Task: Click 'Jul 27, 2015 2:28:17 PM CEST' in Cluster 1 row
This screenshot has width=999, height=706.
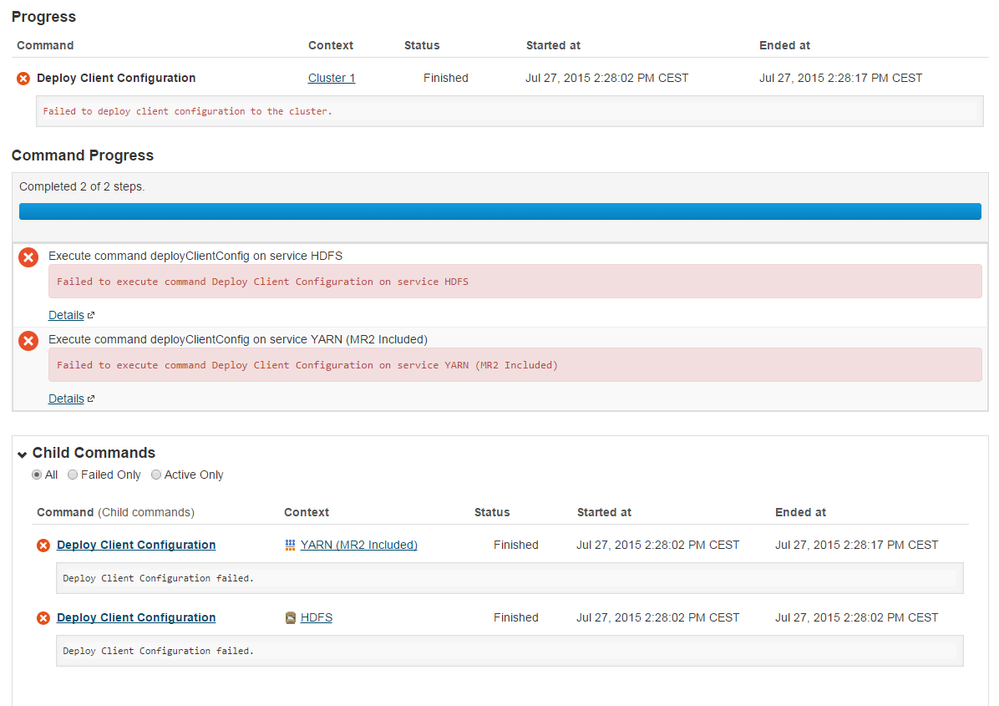Action: [x=841, y=78]
